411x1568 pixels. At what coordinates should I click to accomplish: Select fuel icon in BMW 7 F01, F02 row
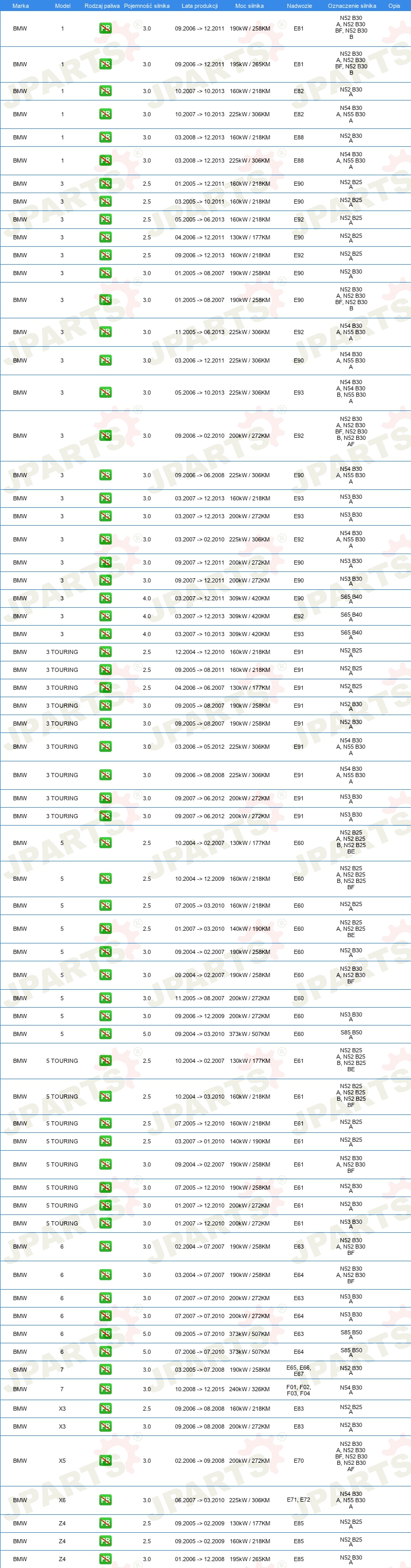[x=105, y=1389]
